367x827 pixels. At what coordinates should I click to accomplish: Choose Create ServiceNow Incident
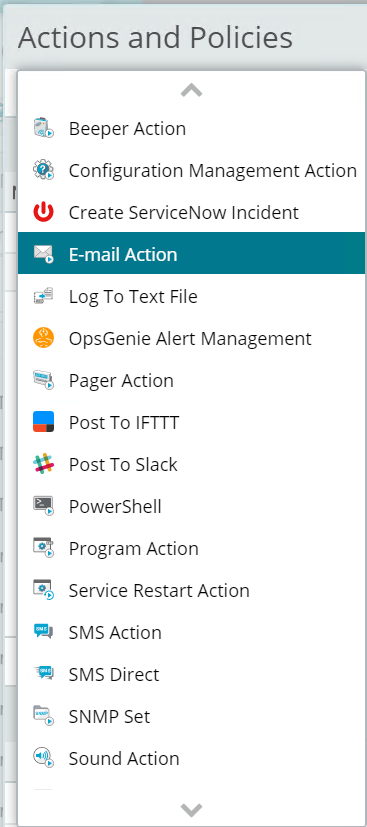point(191,213)
